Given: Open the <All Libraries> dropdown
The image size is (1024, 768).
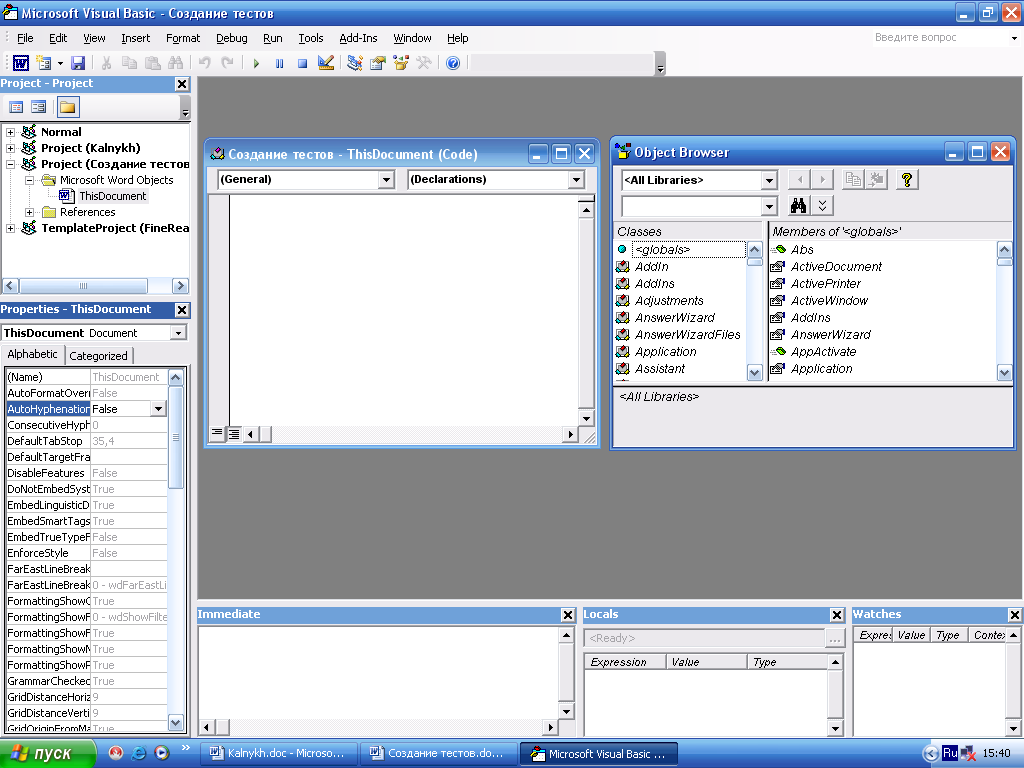Looking at the screenshot, I should tap(769, 180).
